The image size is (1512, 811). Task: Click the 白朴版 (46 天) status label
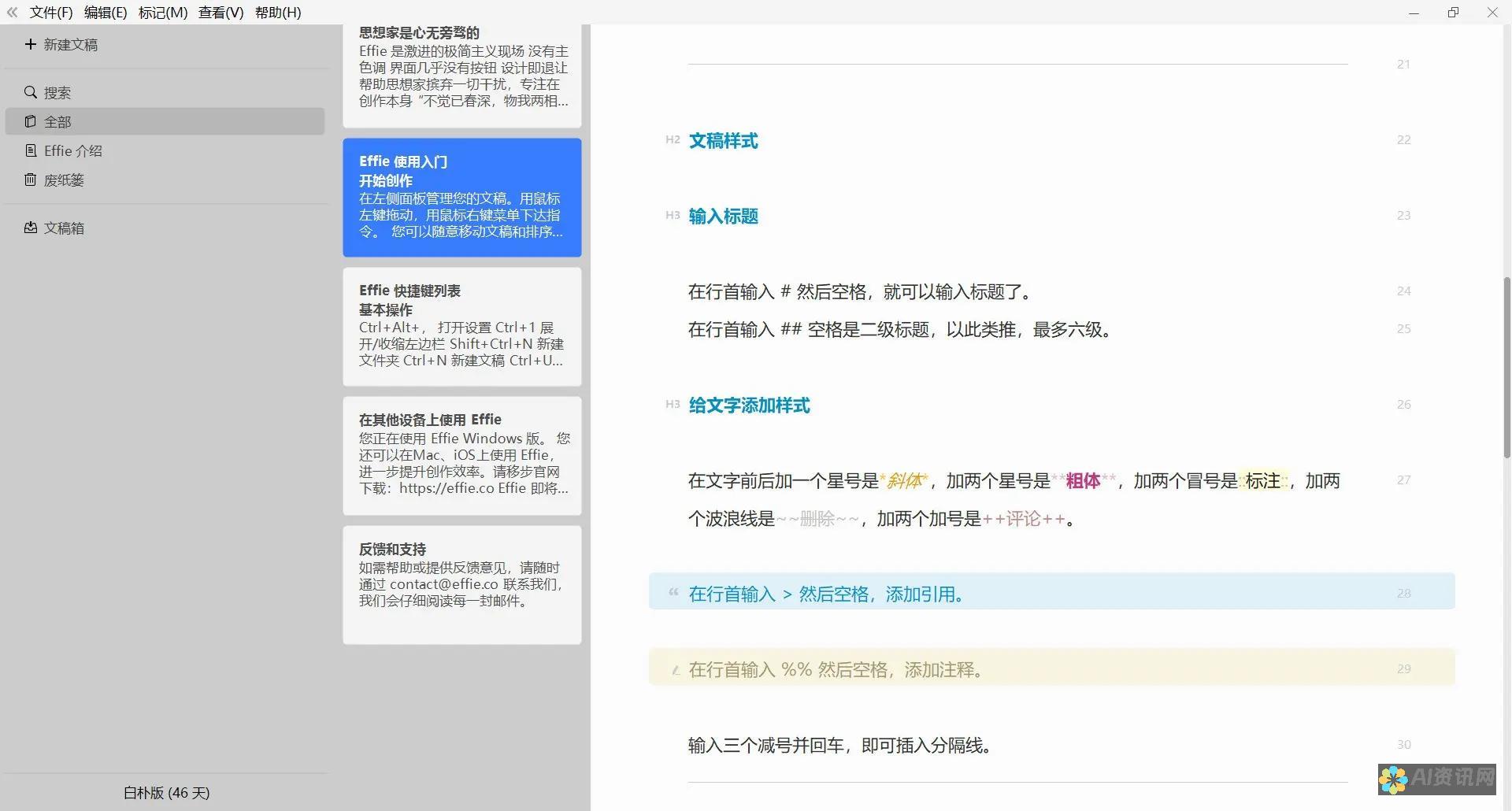click(166, 793)
